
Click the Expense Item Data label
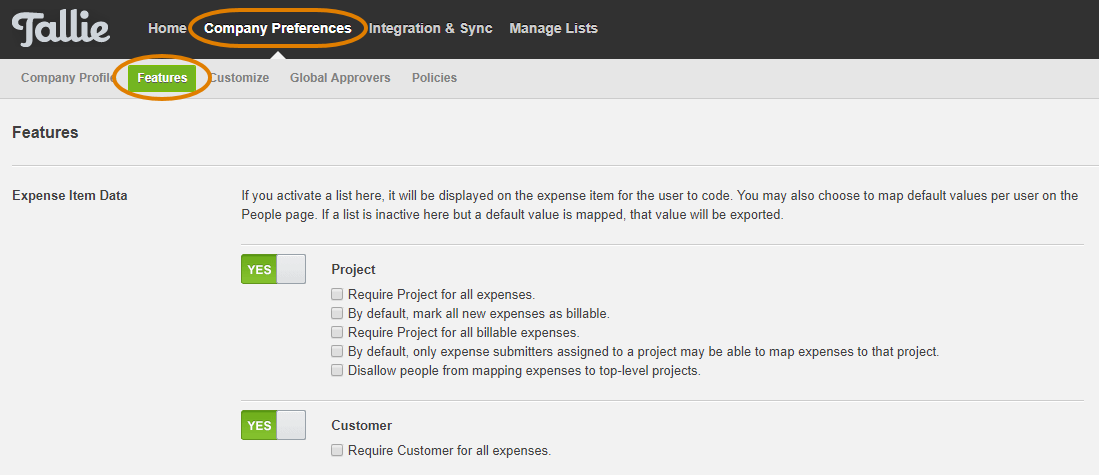(70, 195)
